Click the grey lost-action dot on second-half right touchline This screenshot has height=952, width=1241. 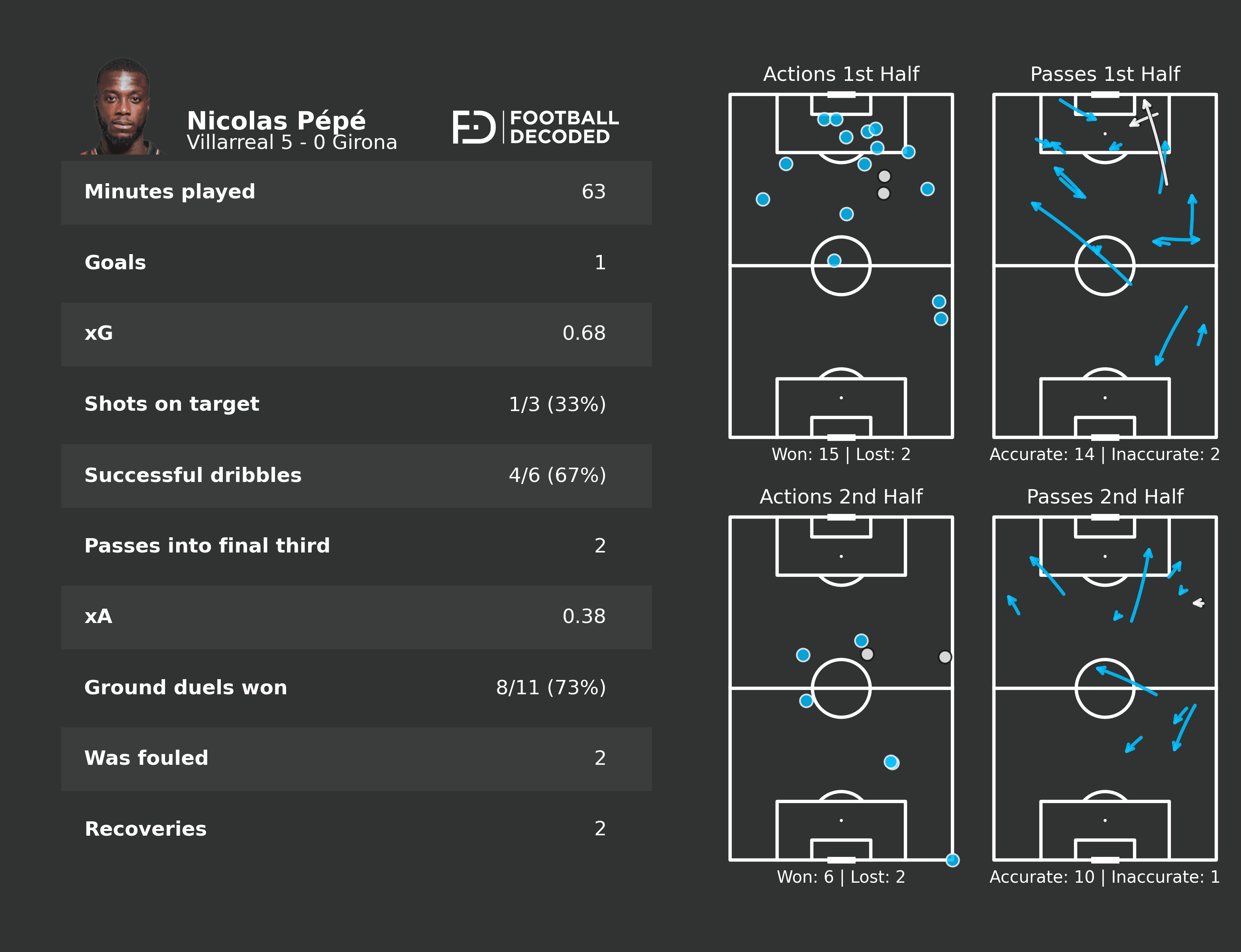944,657
